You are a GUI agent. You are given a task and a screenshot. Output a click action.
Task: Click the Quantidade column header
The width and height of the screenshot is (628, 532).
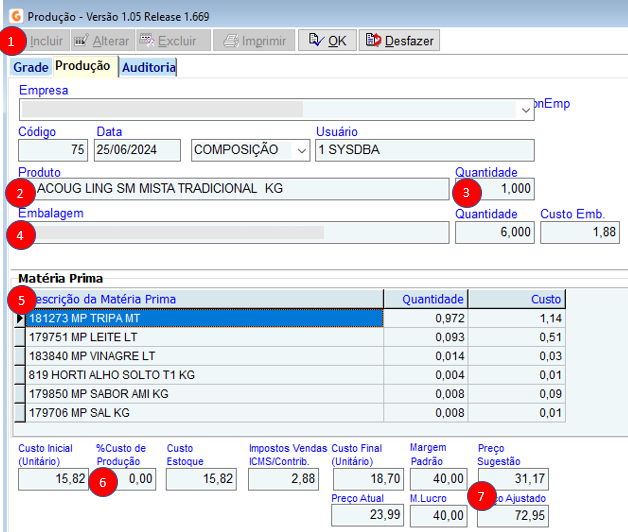426,299
